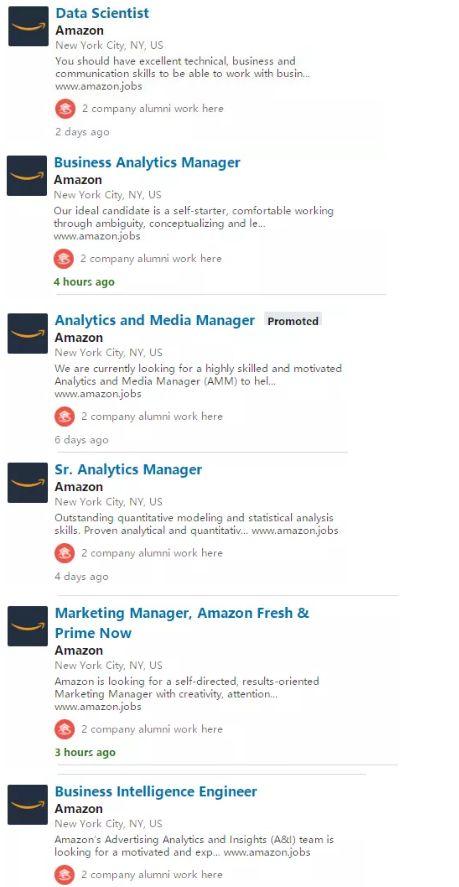Image resolution: width=459 pixels, height=887 pixels.
Task: Open the Data Scientist job title
Action: [102, 13]
